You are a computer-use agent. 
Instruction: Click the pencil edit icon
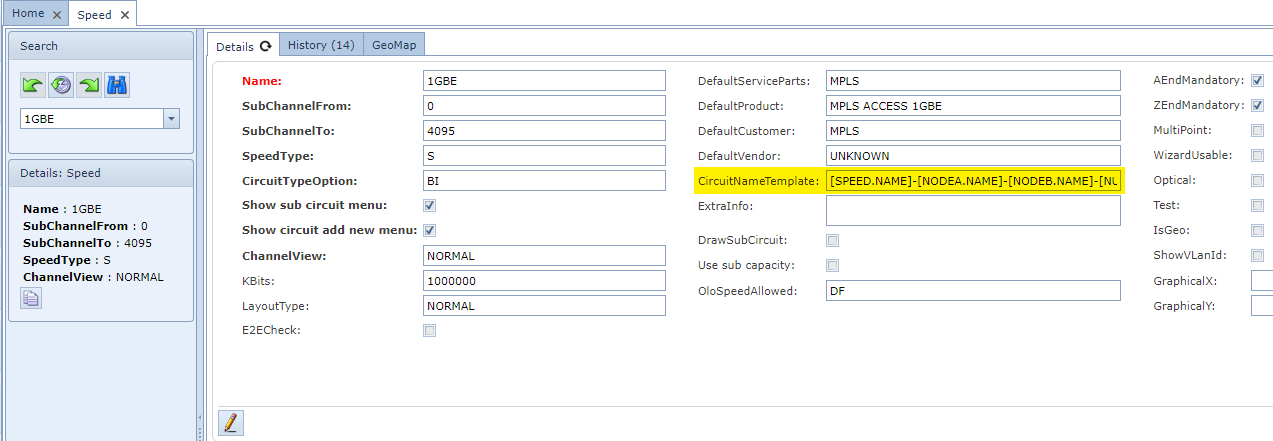(x=231, y=423)
